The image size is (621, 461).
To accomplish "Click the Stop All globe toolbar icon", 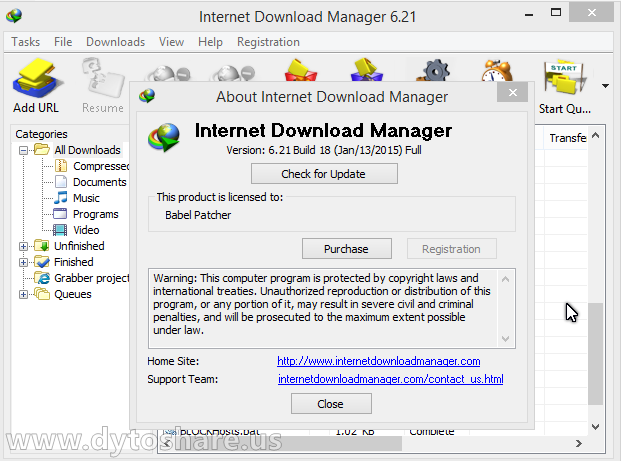I will (234, 74).
